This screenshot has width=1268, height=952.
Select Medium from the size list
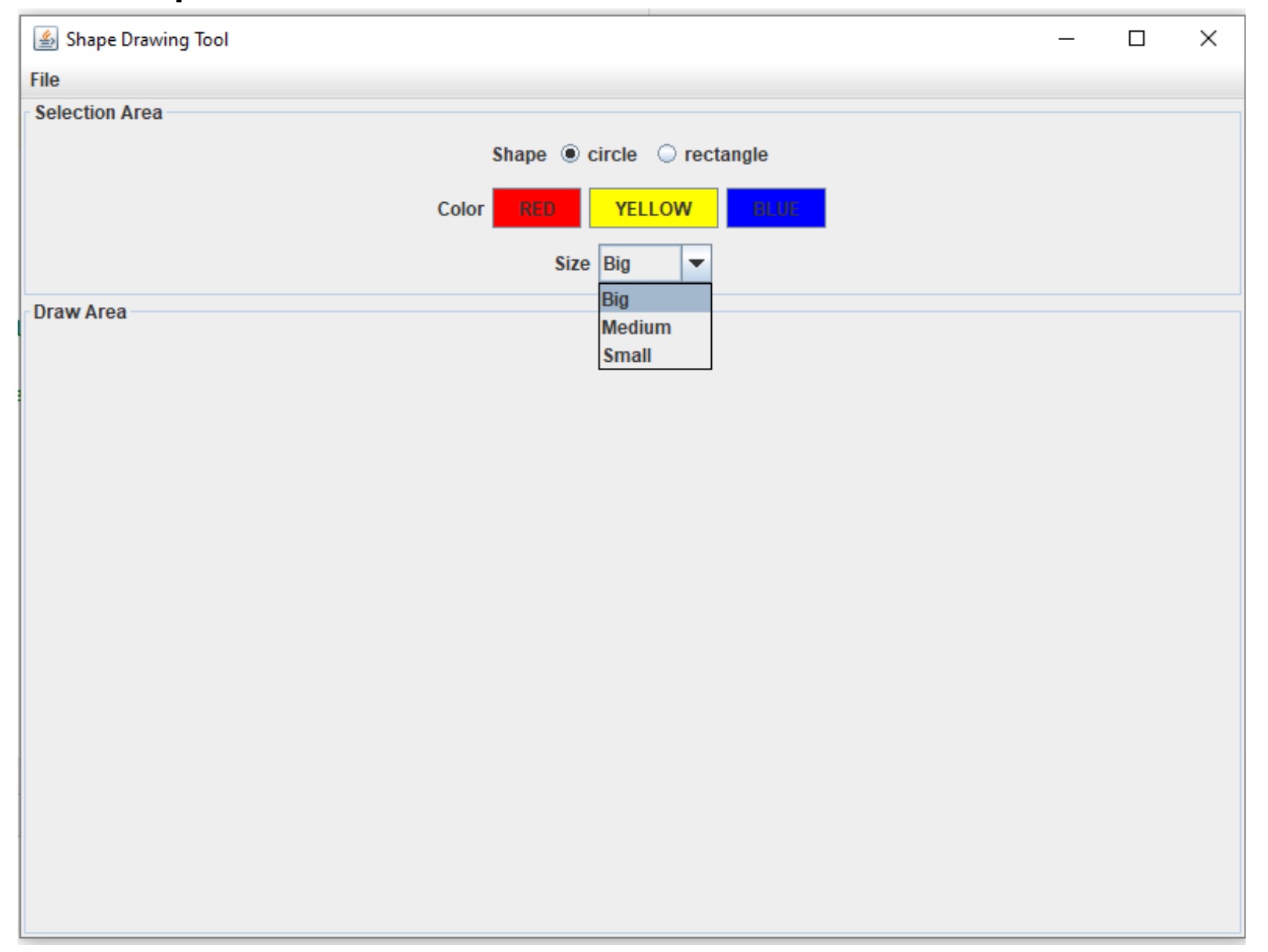pyautogui.click(x=634, y=326)
